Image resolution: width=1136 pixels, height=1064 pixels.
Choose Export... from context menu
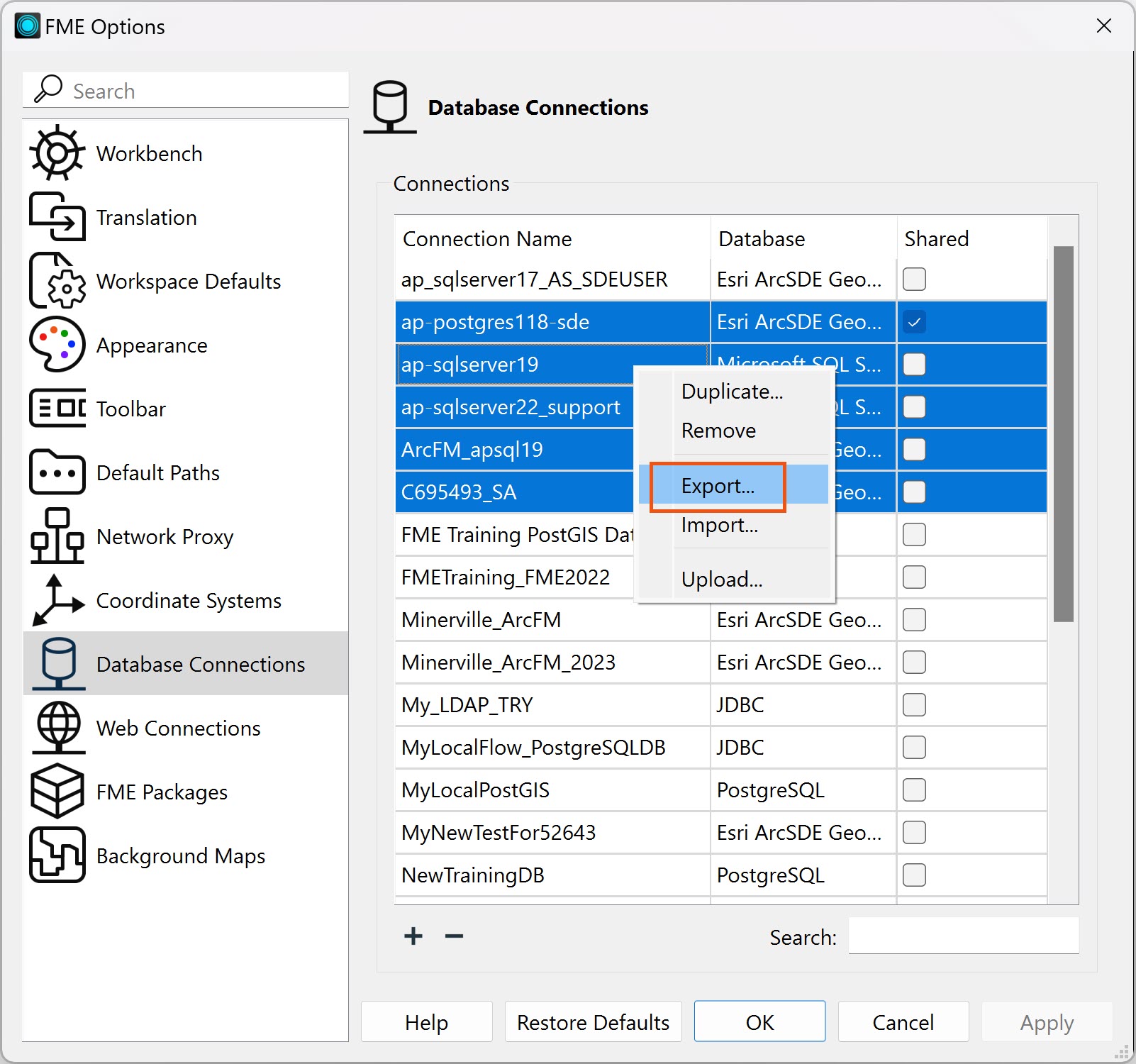coord(734,486)
